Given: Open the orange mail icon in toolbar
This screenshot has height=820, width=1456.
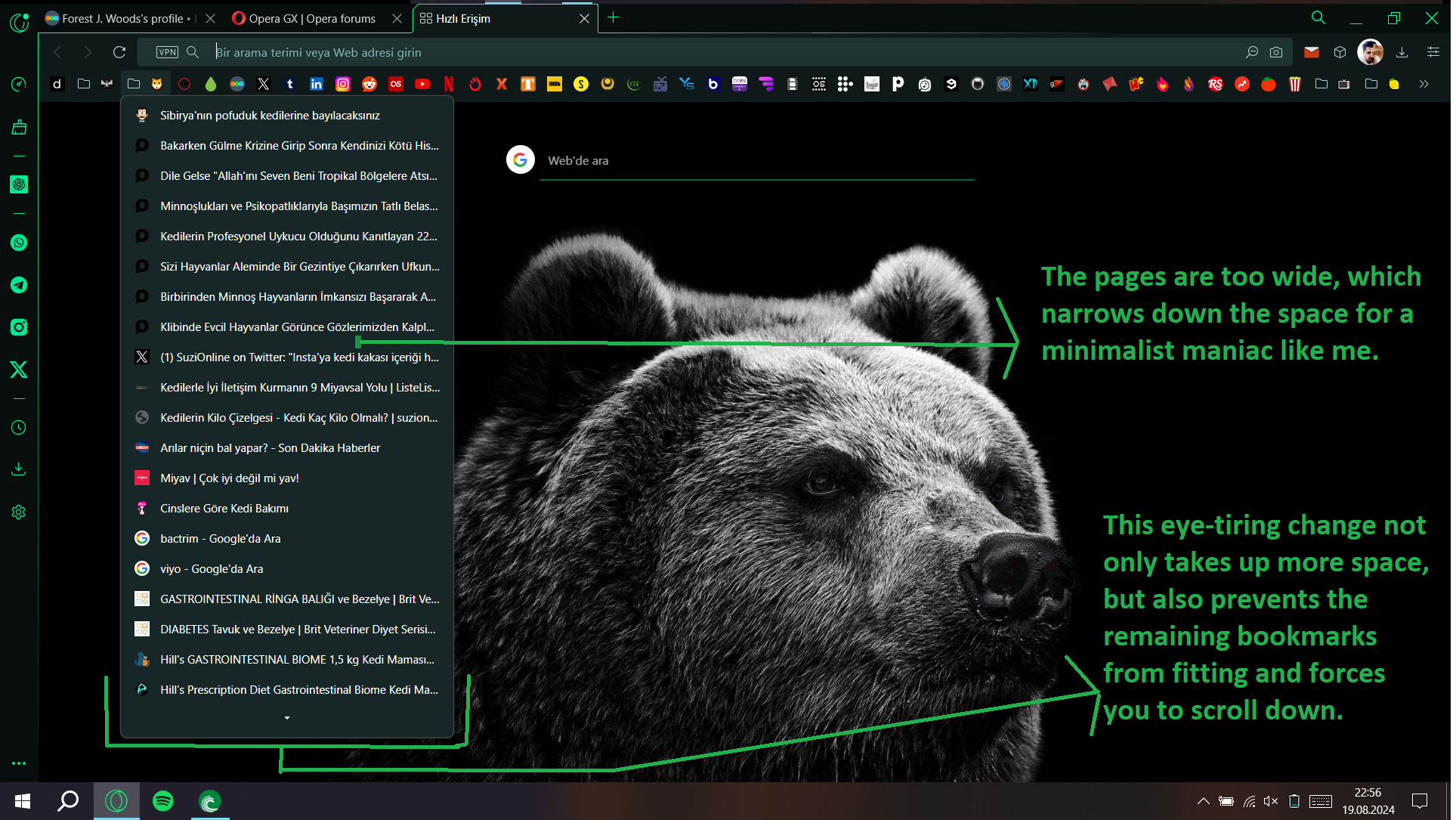Looking at the screenshot, I should pyautogui.click(x=1312, y=52).
